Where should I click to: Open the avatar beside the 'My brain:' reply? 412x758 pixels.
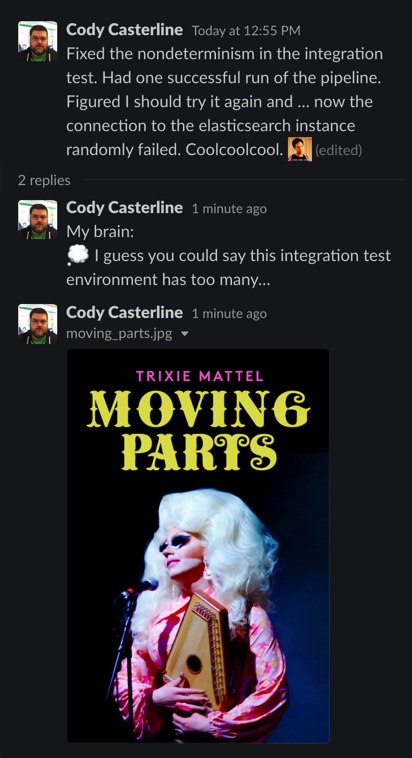click(38, 219)
